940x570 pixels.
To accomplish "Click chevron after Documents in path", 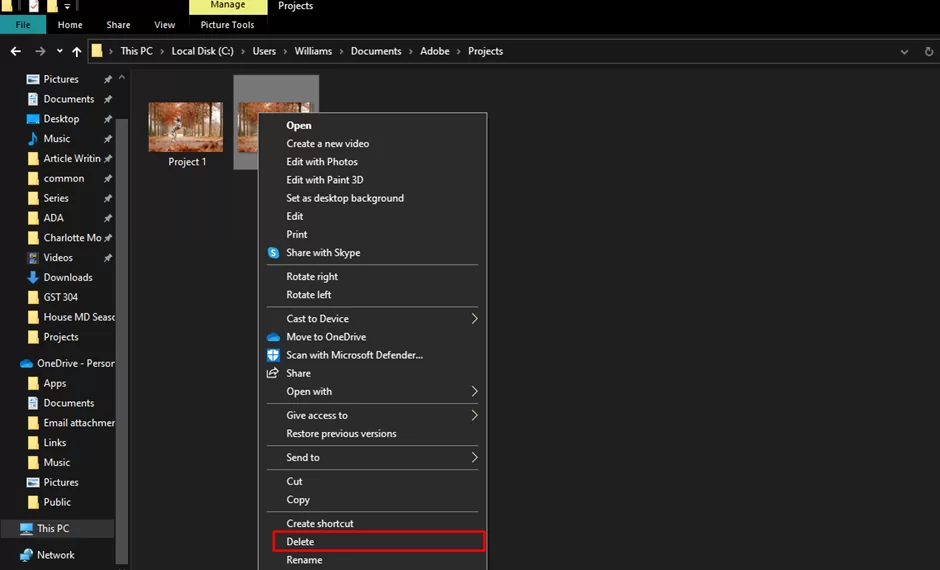I will pos(411,52).
